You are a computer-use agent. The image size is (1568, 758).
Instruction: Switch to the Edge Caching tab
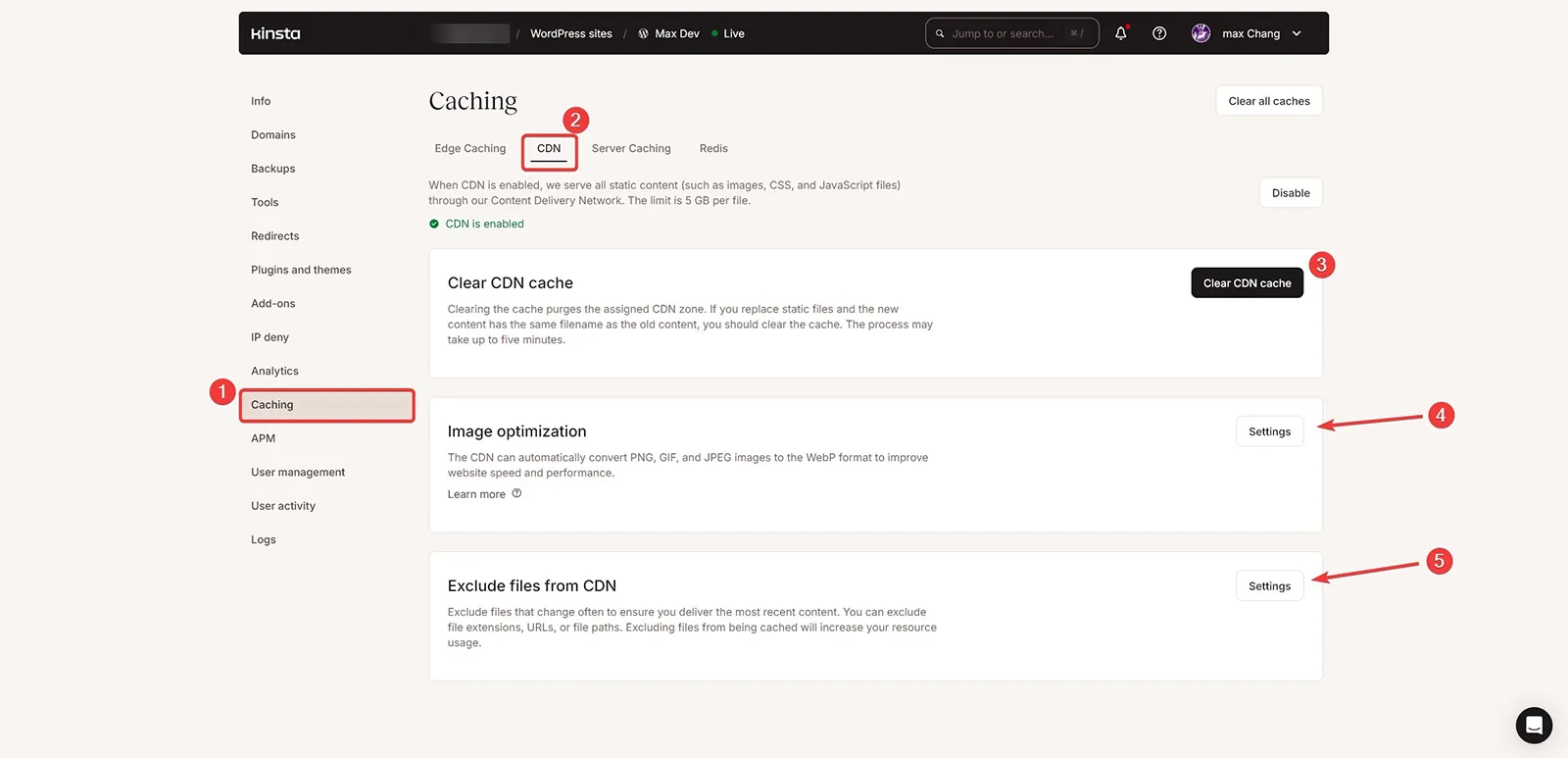click(470, 149)
